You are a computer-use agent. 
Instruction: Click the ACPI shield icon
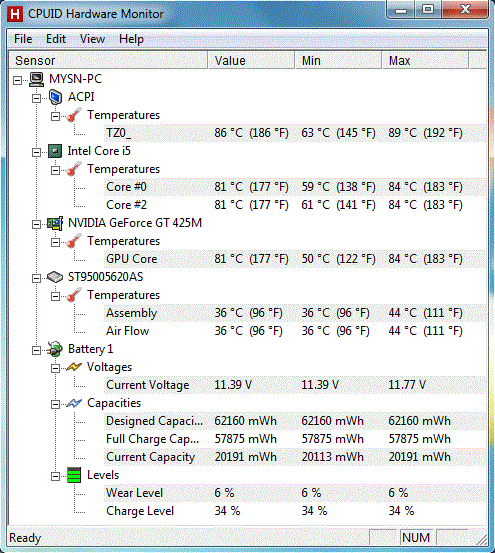(x=55, y=97)
